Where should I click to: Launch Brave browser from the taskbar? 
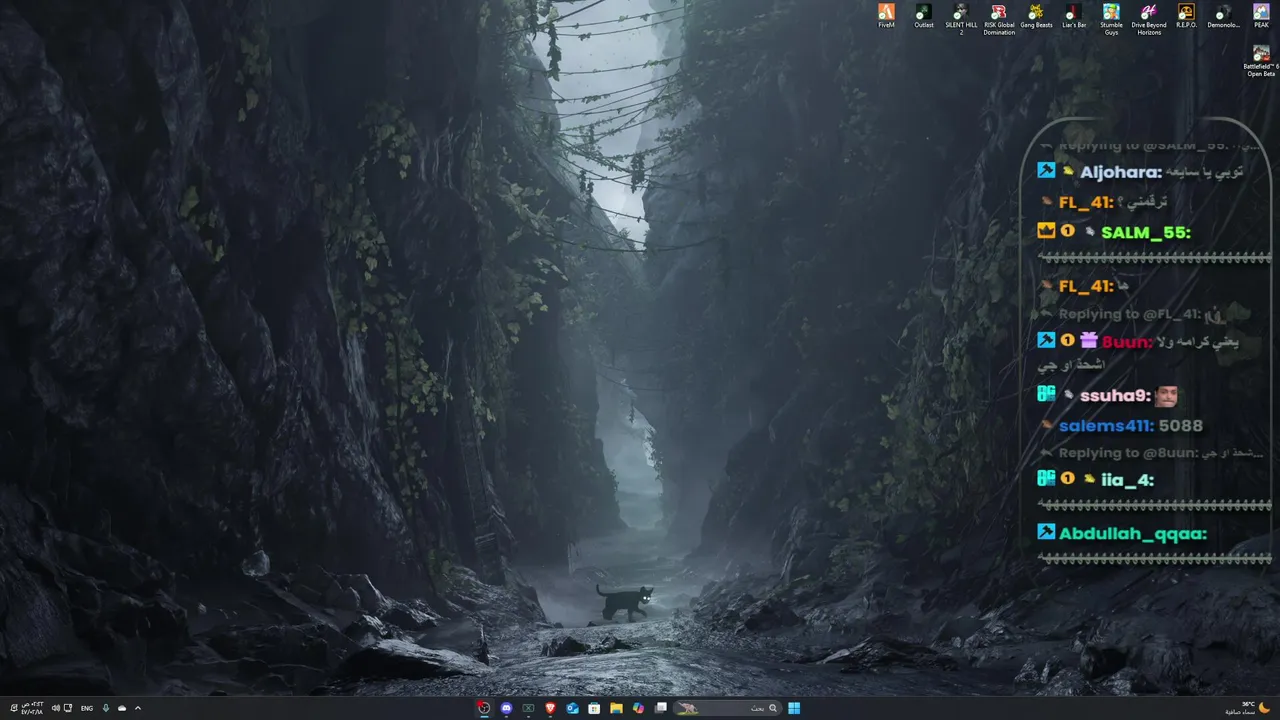coord(550,708)
